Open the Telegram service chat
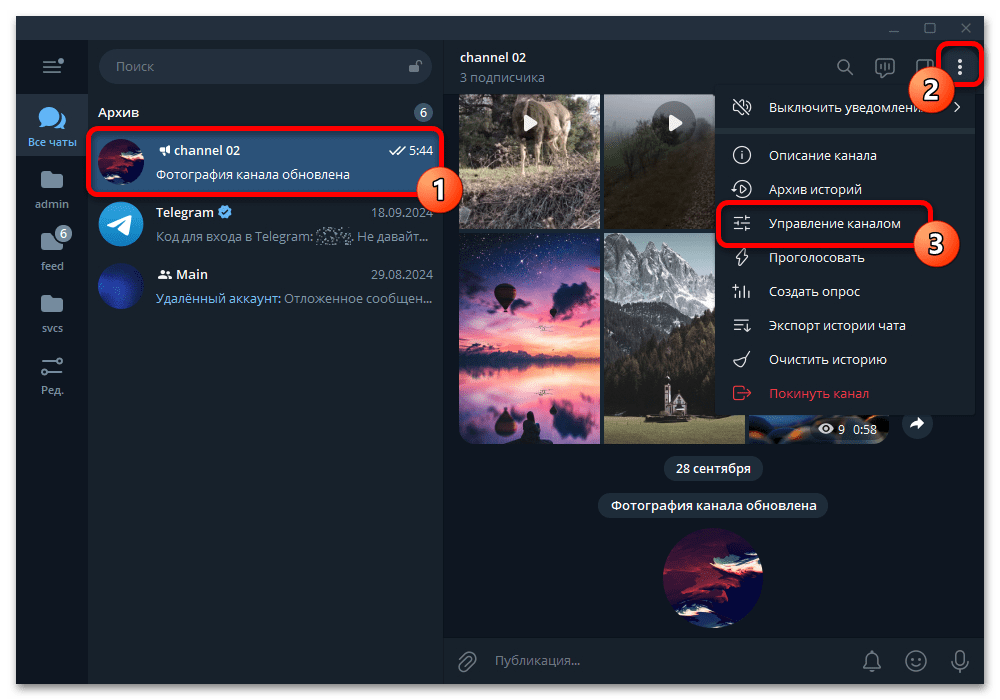 tap(265, 224)
